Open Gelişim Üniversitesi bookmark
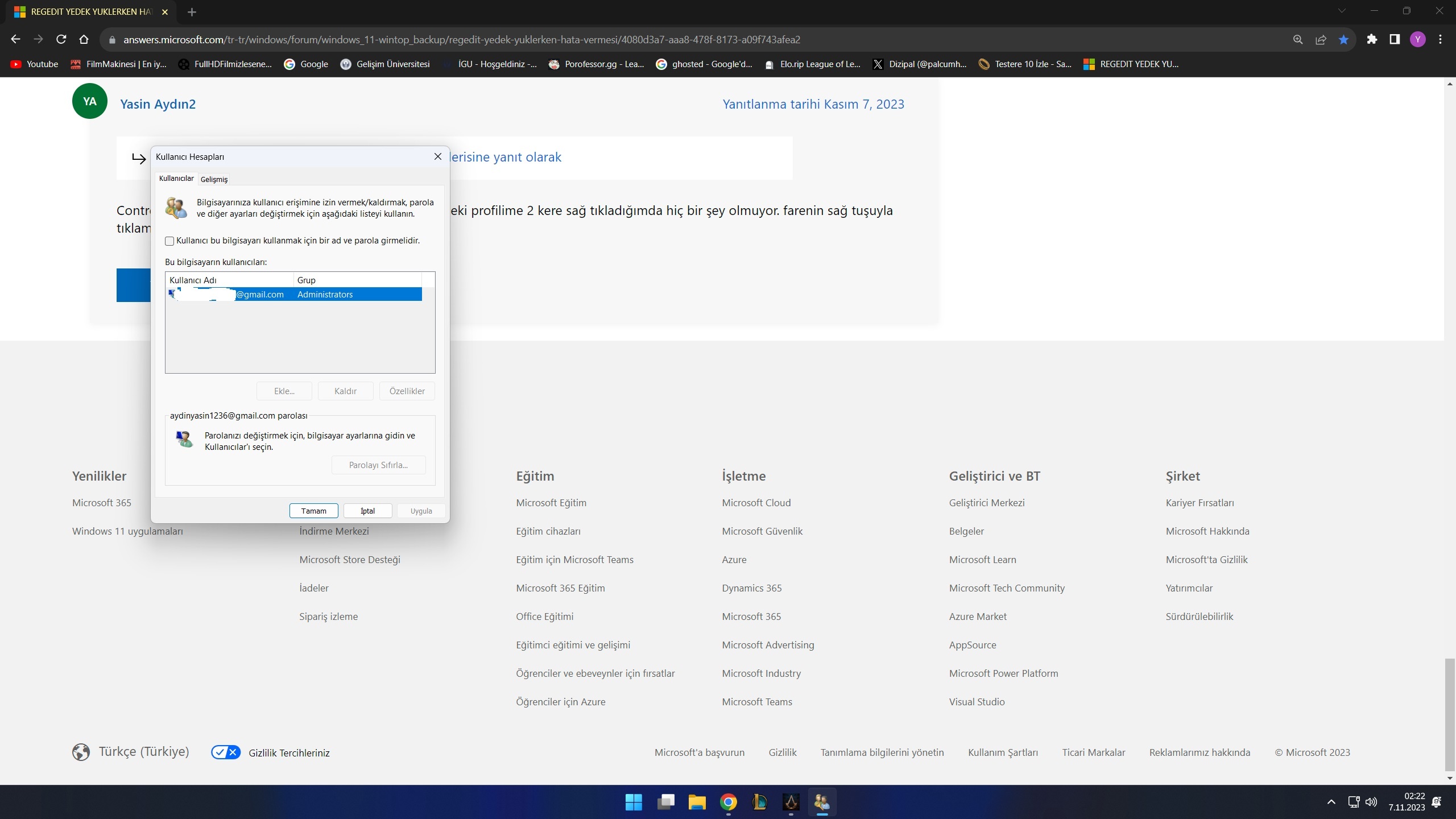This screenshot has width=1456, height=819. (385, 64)
